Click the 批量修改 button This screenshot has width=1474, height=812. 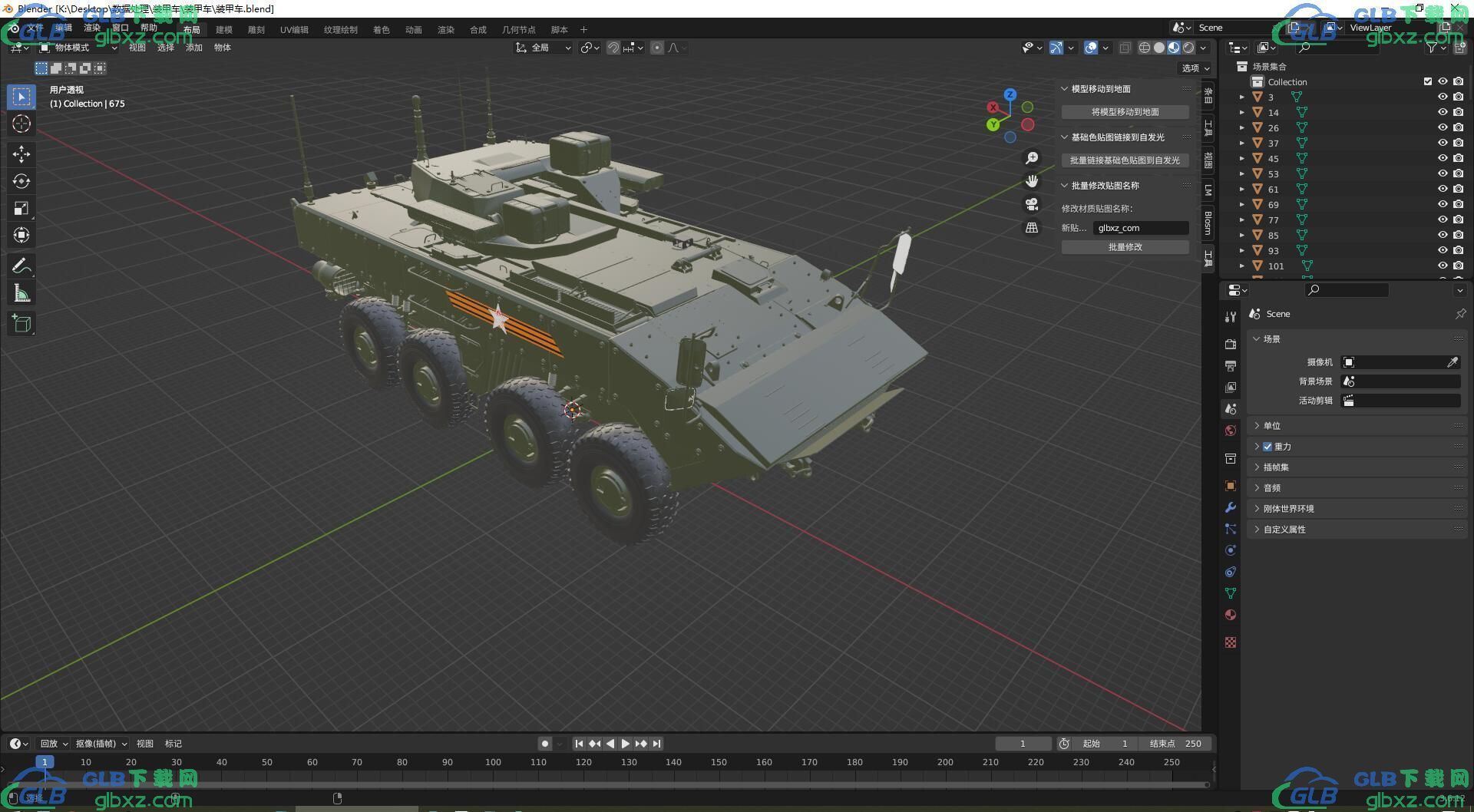pos(1125,247)
